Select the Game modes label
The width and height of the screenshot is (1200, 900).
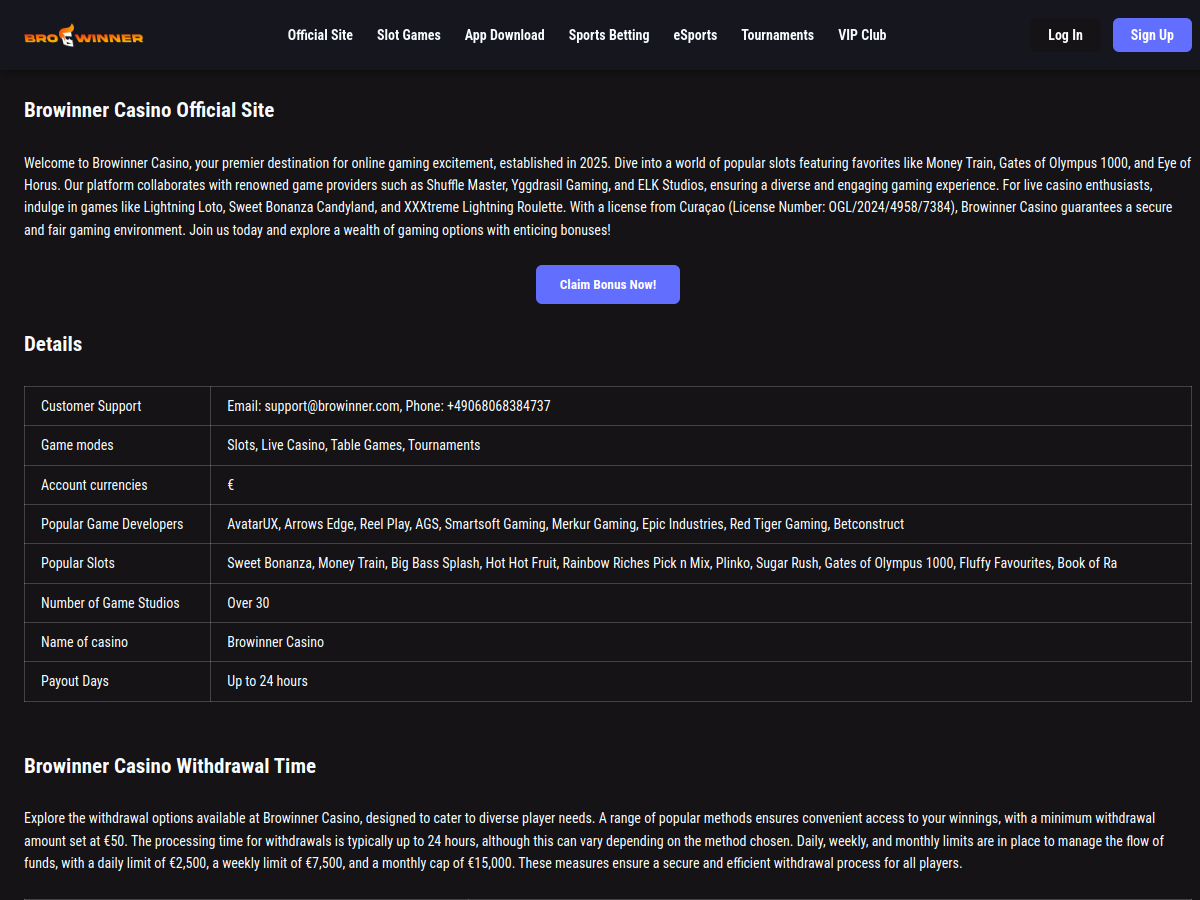coord(77,445)
